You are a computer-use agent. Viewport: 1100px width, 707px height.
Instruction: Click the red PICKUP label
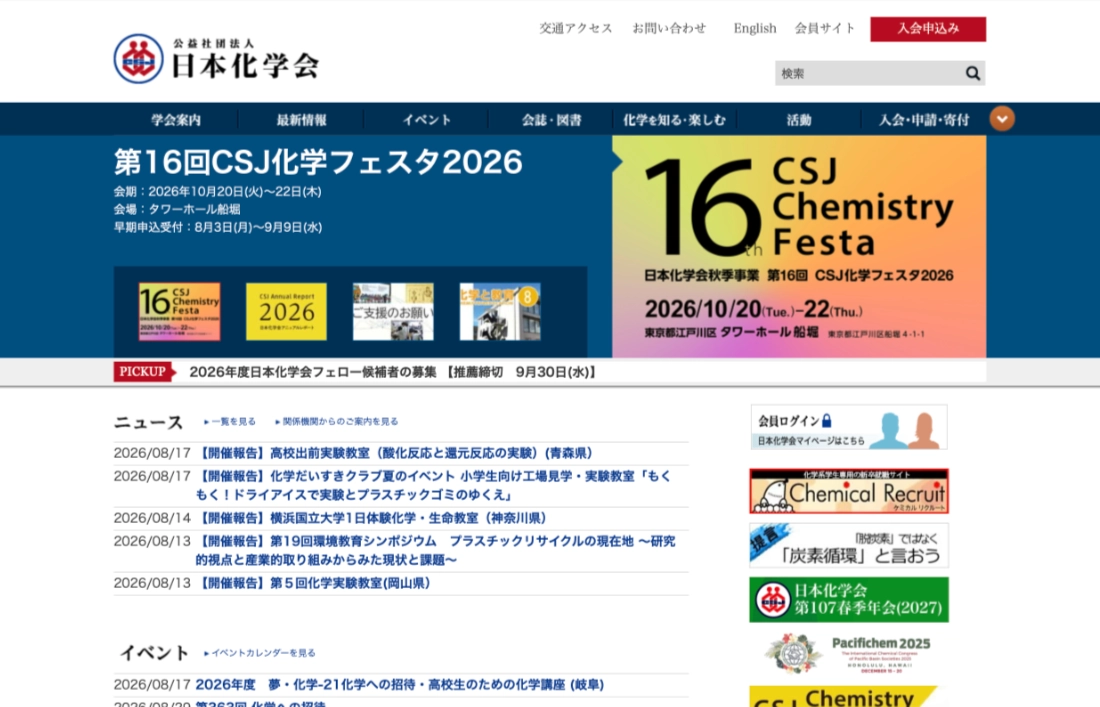[143, 372]
